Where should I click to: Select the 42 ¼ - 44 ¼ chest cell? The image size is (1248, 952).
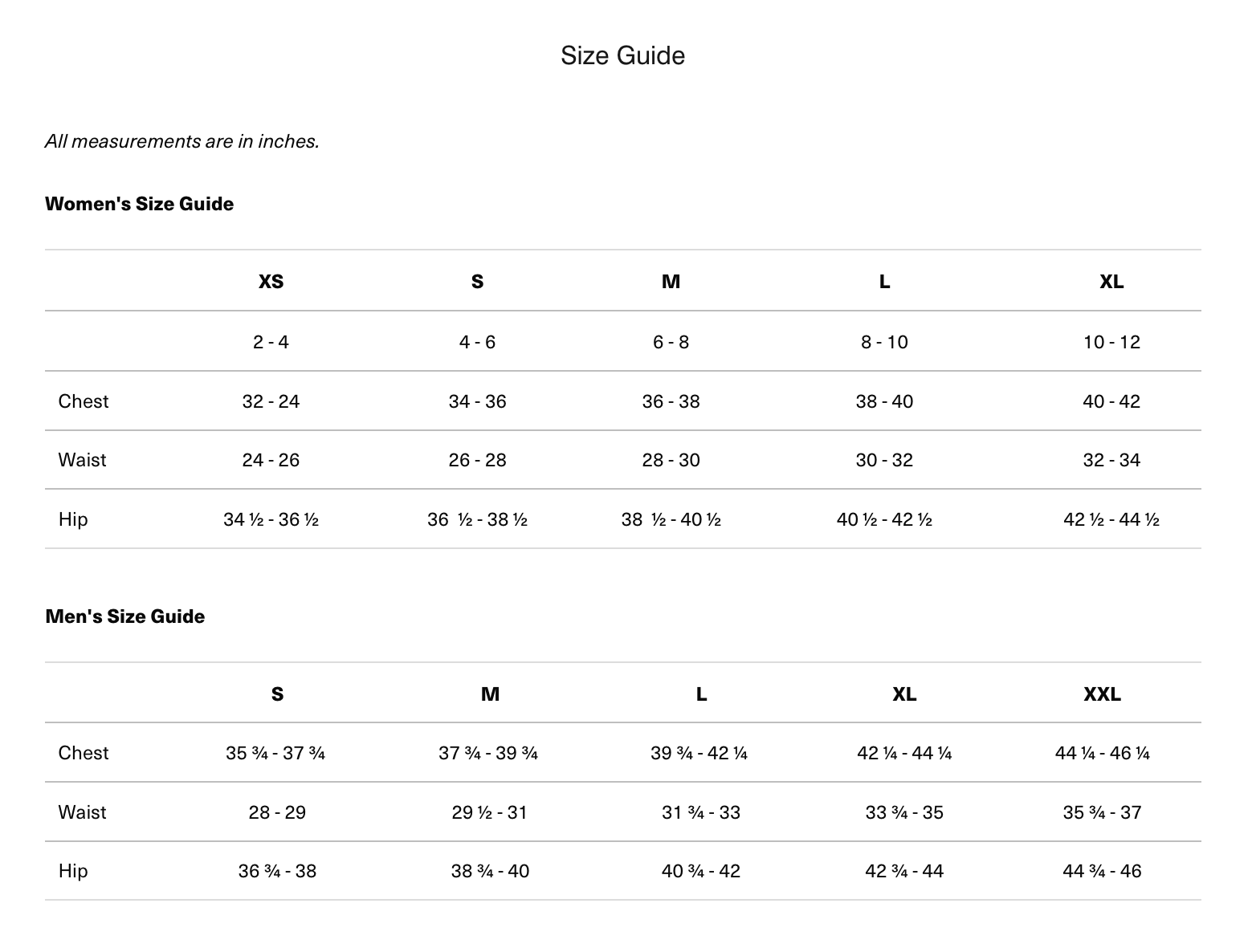[x=904, y=753]
